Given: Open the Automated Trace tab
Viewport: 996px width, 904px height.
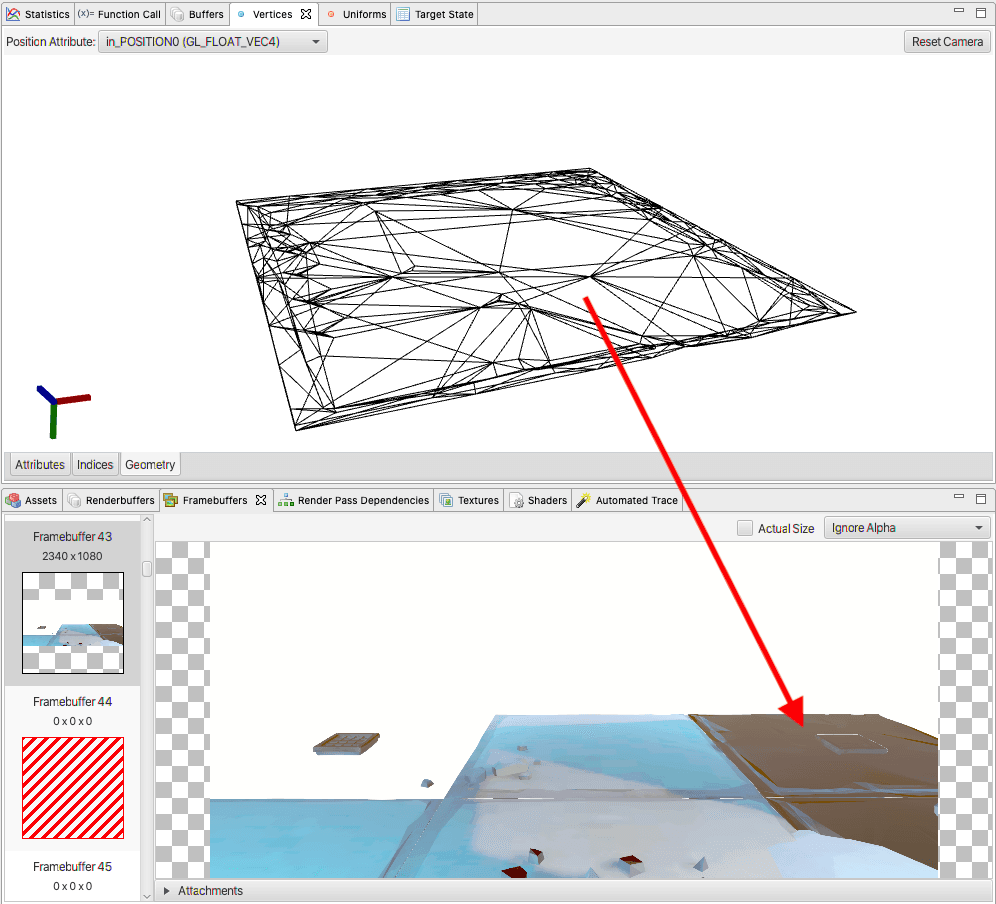Looking at the screenshot, I should pos(628,501).
